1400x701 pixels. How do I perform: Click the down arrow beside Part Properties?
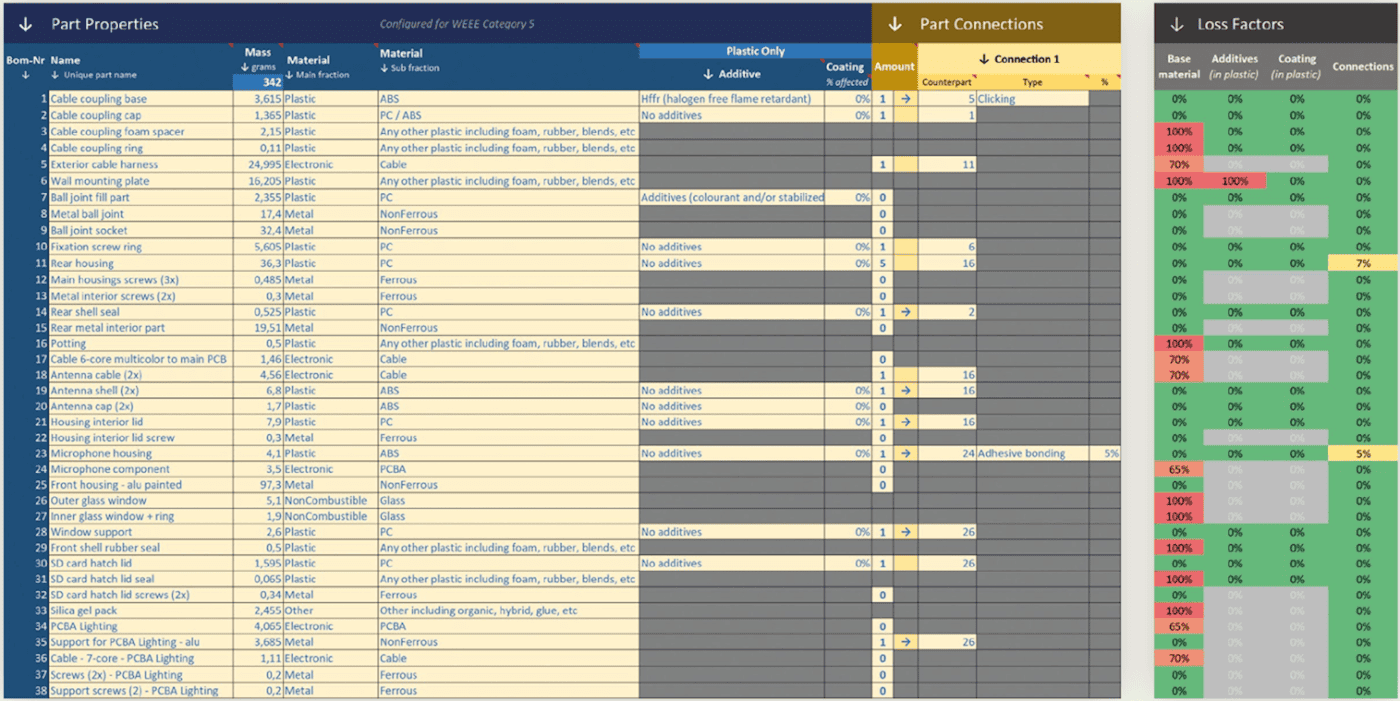click(26, 24)
